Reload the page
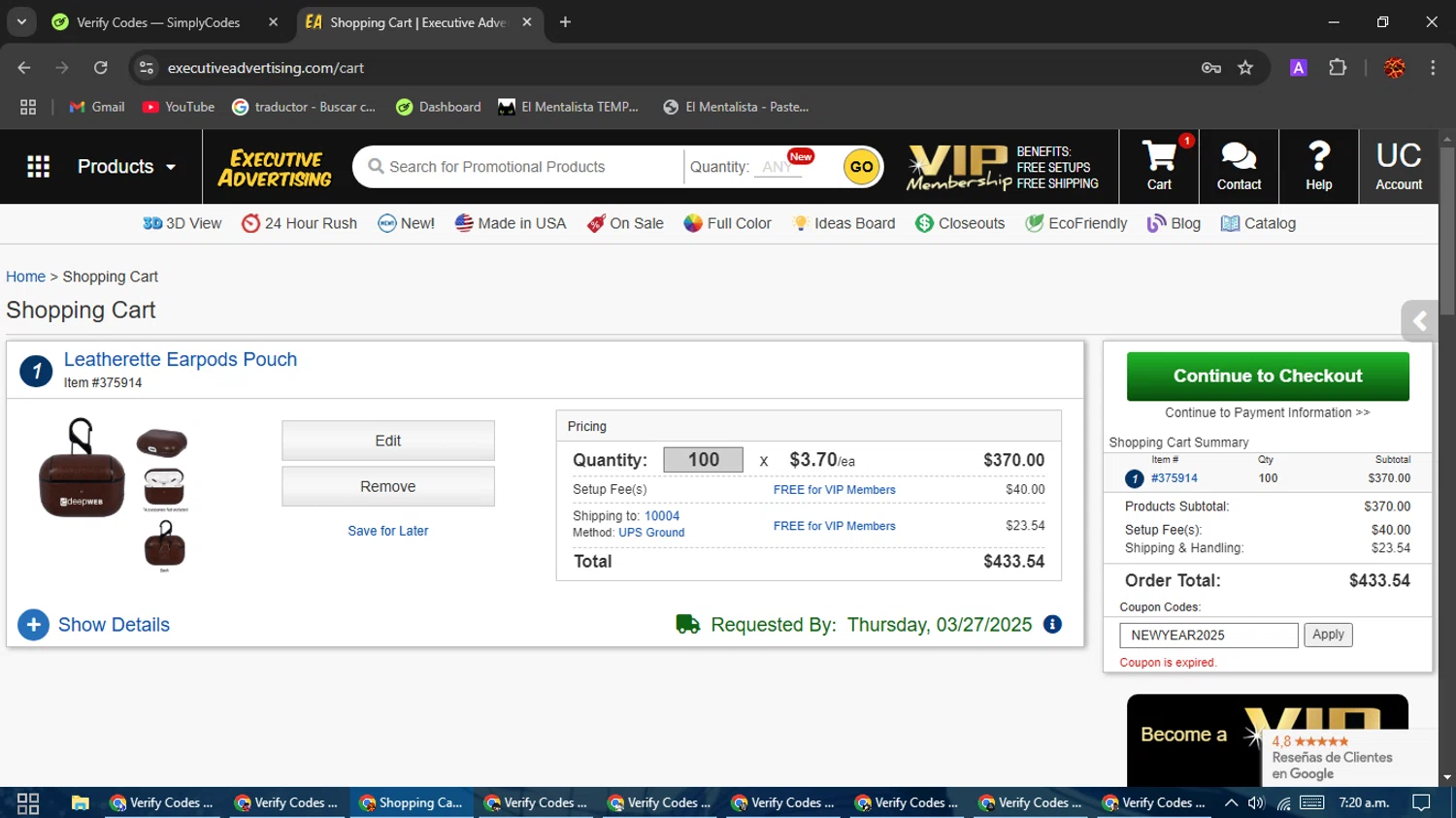The height and width of the screenshot is (818, 1456). click(101, 68)
